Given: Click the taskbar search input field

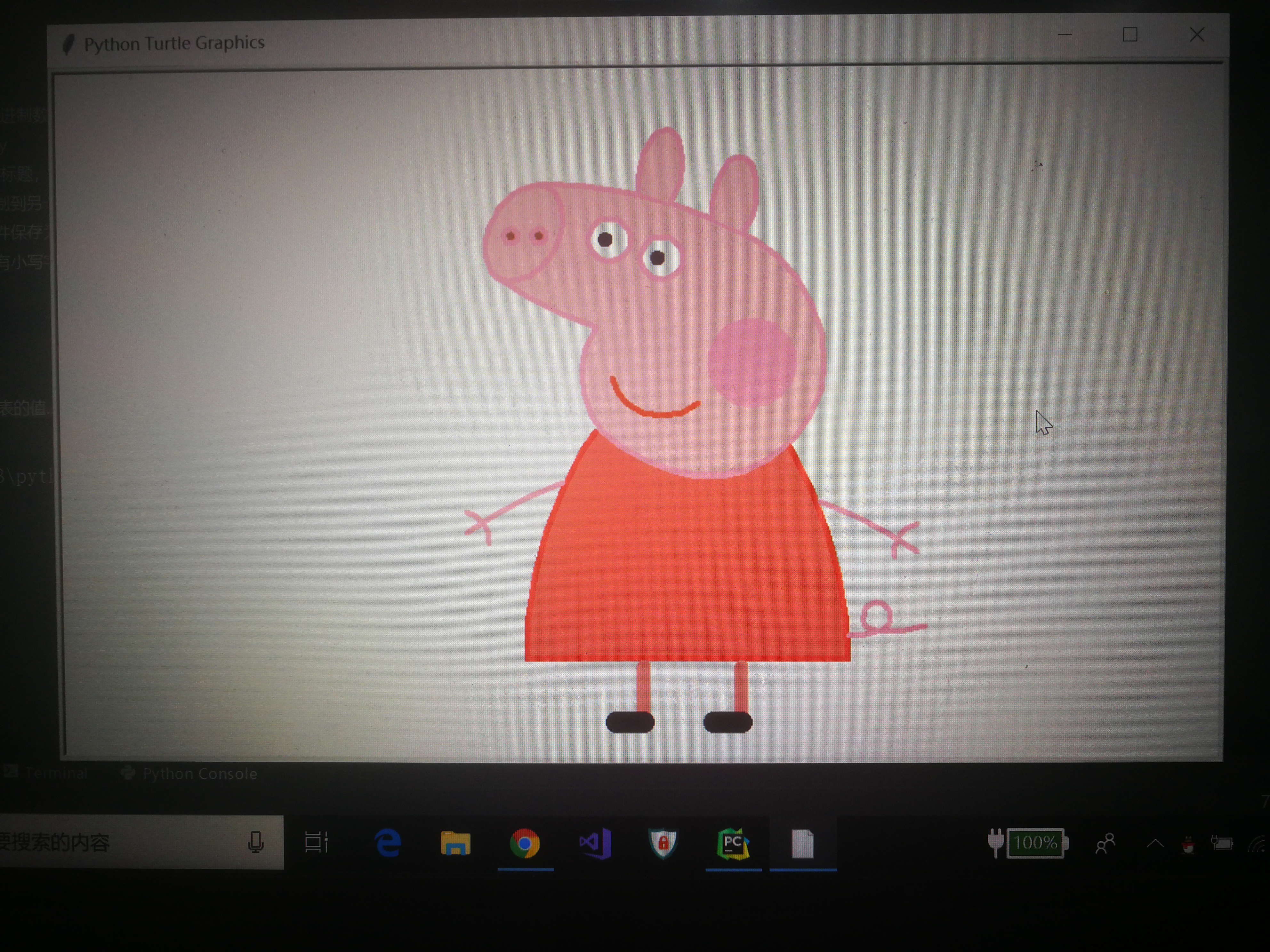Looking at the screenshot, I should coord(115,842).
